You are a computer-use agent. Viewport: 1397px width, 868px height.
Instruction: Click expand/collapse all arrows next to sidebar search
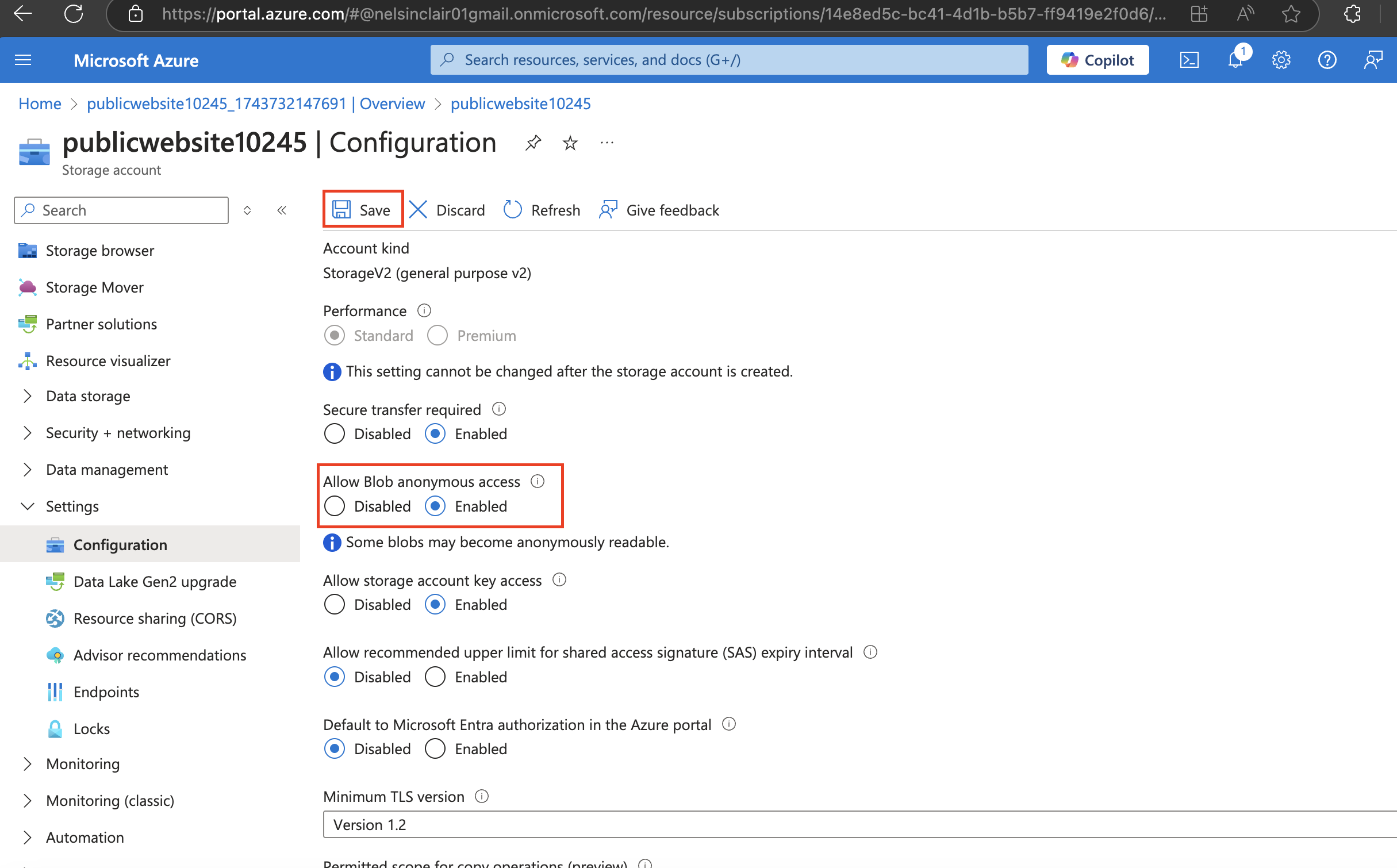(x=247, y=210)
